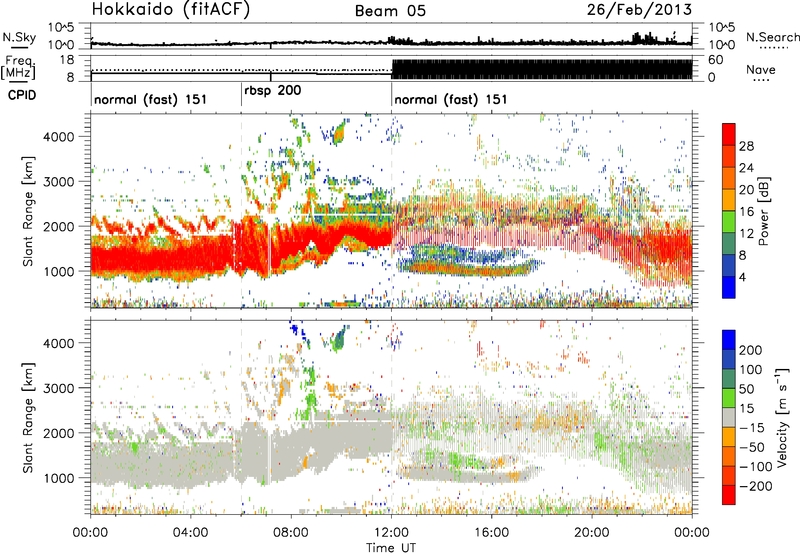Select the "N.Sky" legend label
This screenshot has width=800, height=554.
(x=19, y=37)
